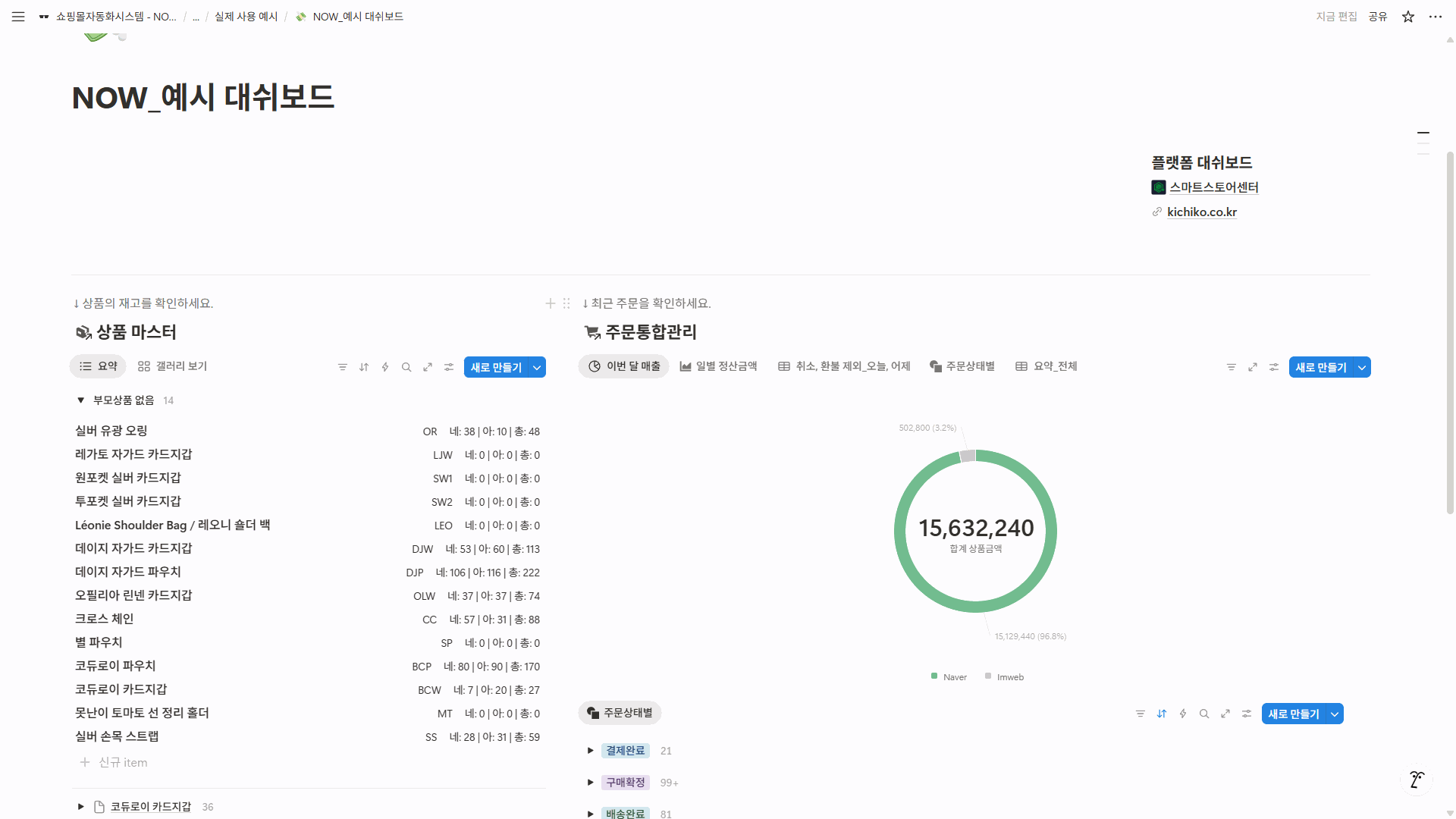Click the sort icon in 상품 마스터 toolbar
Image resolution: width=1456 pixels, height=819 pixels.
pos(364,367)
